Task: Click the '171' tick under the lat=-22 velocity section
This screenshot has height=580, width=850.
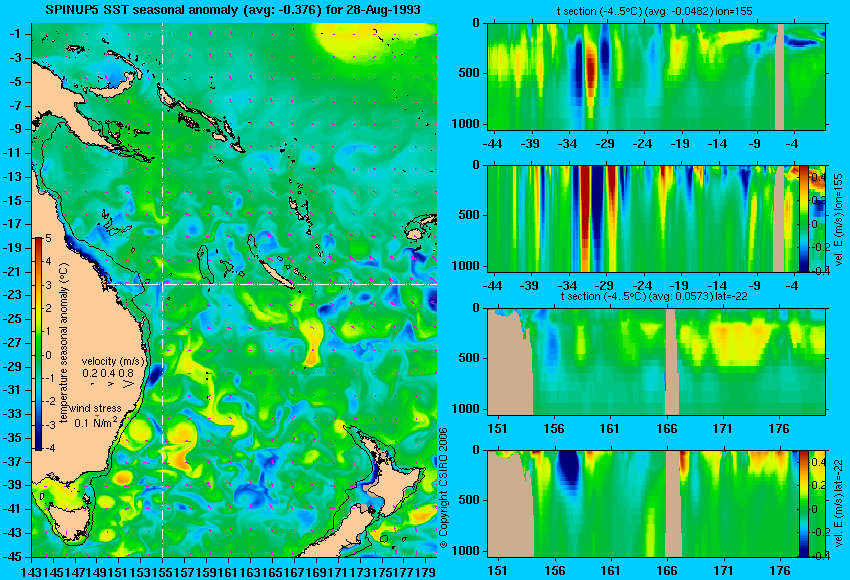Action: 723,571
